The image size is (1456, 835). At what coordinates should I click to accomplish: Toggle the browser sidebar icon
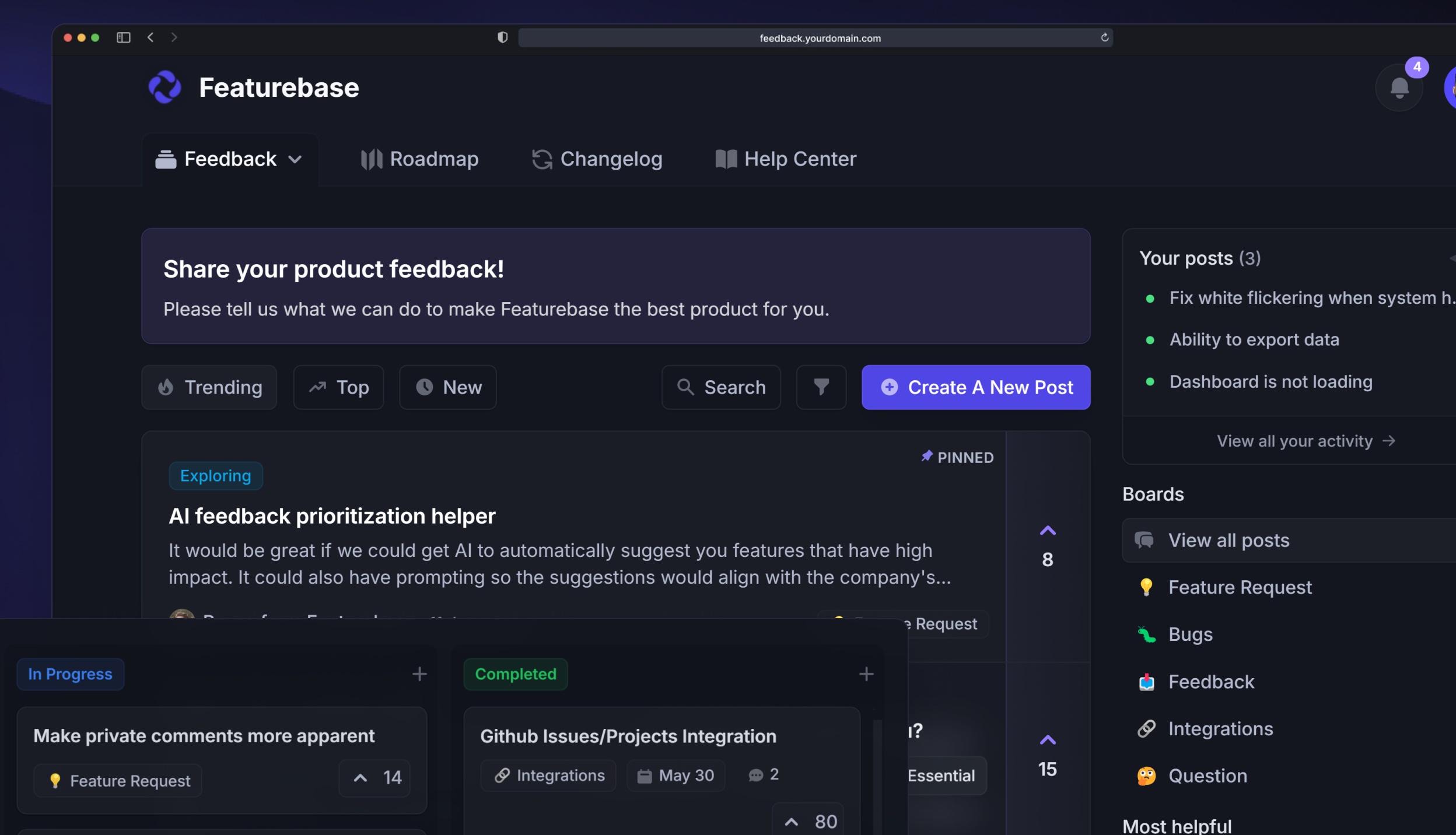123,38
